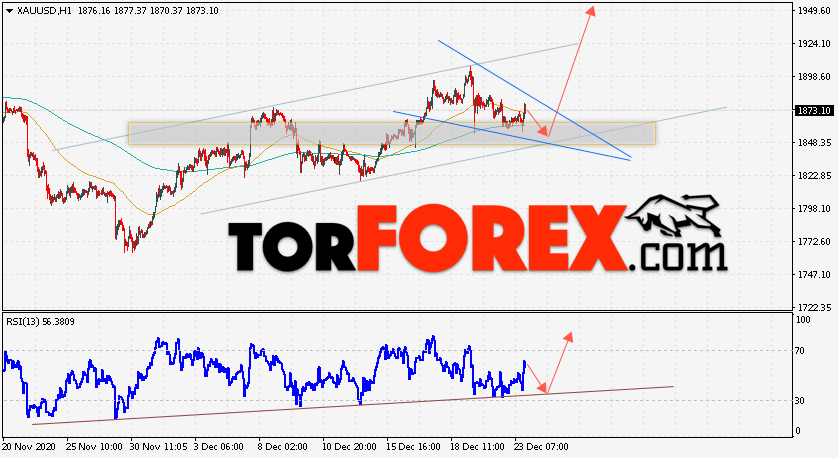Click the 1848.35 price axis value

814,143
